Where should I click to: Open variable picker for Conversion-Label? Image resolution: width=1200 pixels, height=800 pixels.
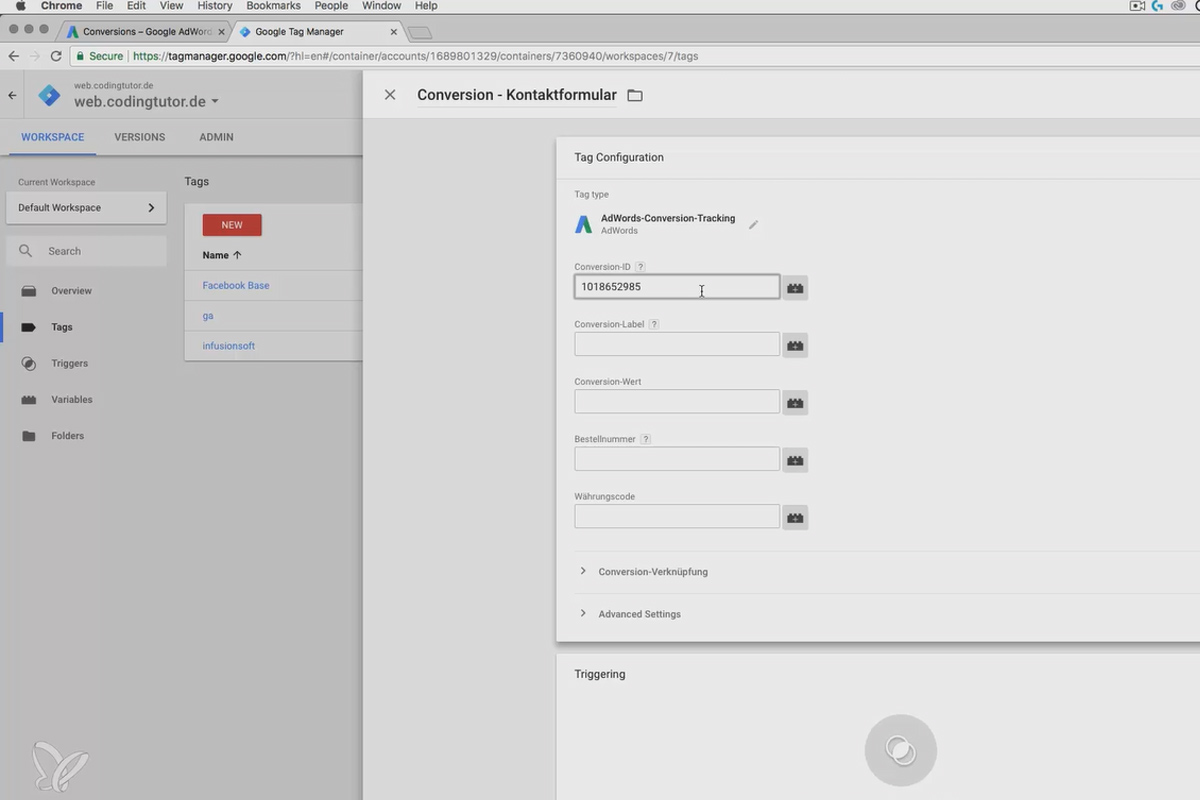pos(795,345)
